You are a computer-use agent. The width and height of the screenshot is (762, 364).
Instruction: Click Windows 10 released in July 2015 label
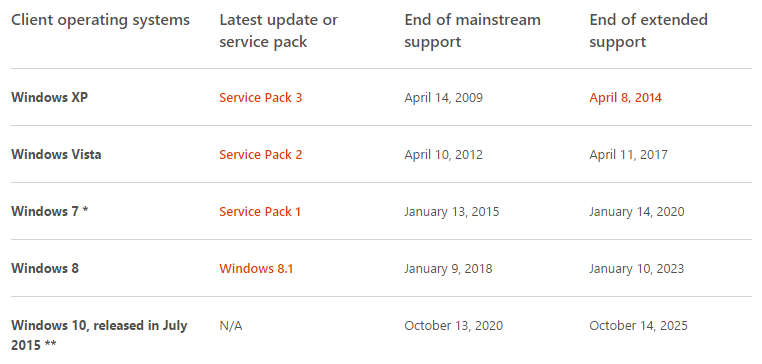[x=99, y=335]
